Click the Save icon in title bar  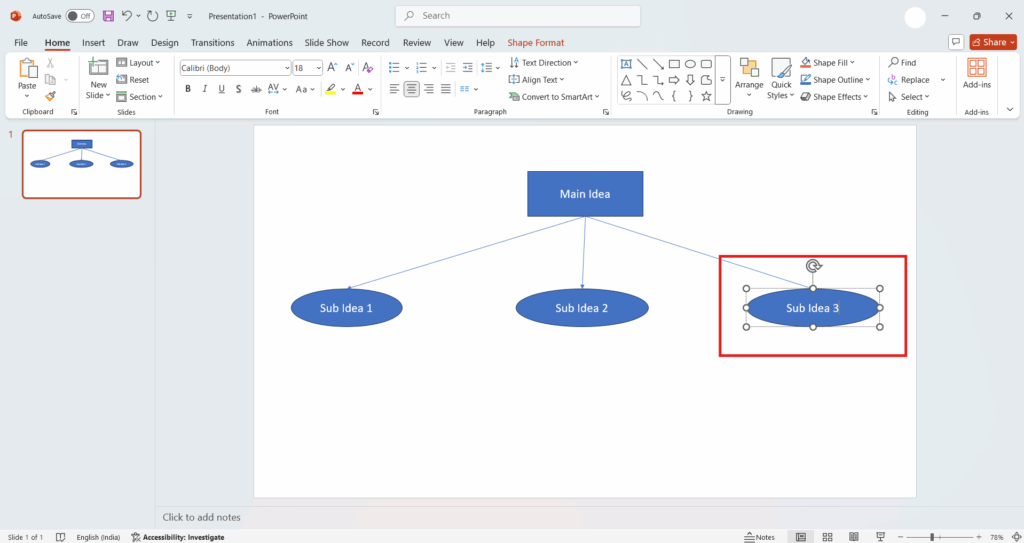108,16
